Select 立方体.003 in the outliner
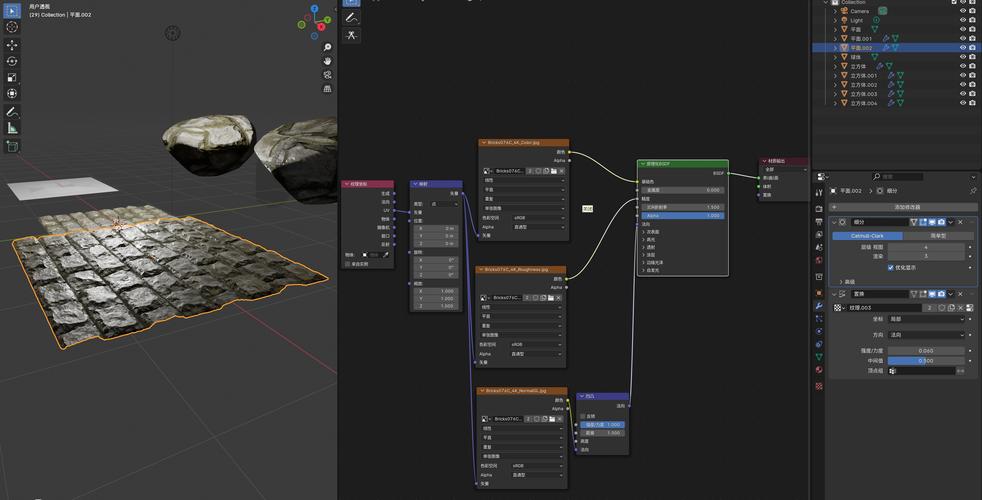This screenshot has width=982, height=500. pos(864,93)
